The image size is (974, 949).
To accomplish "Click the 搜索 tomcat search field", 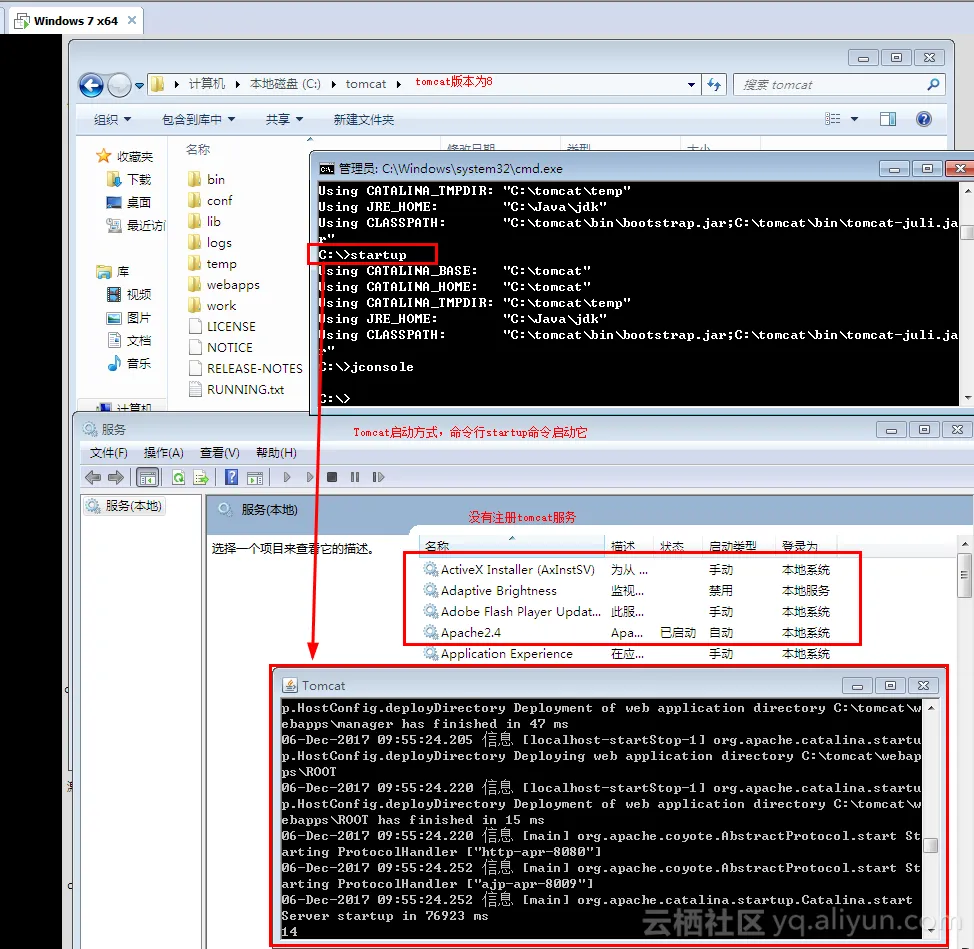I will (830, 85).
